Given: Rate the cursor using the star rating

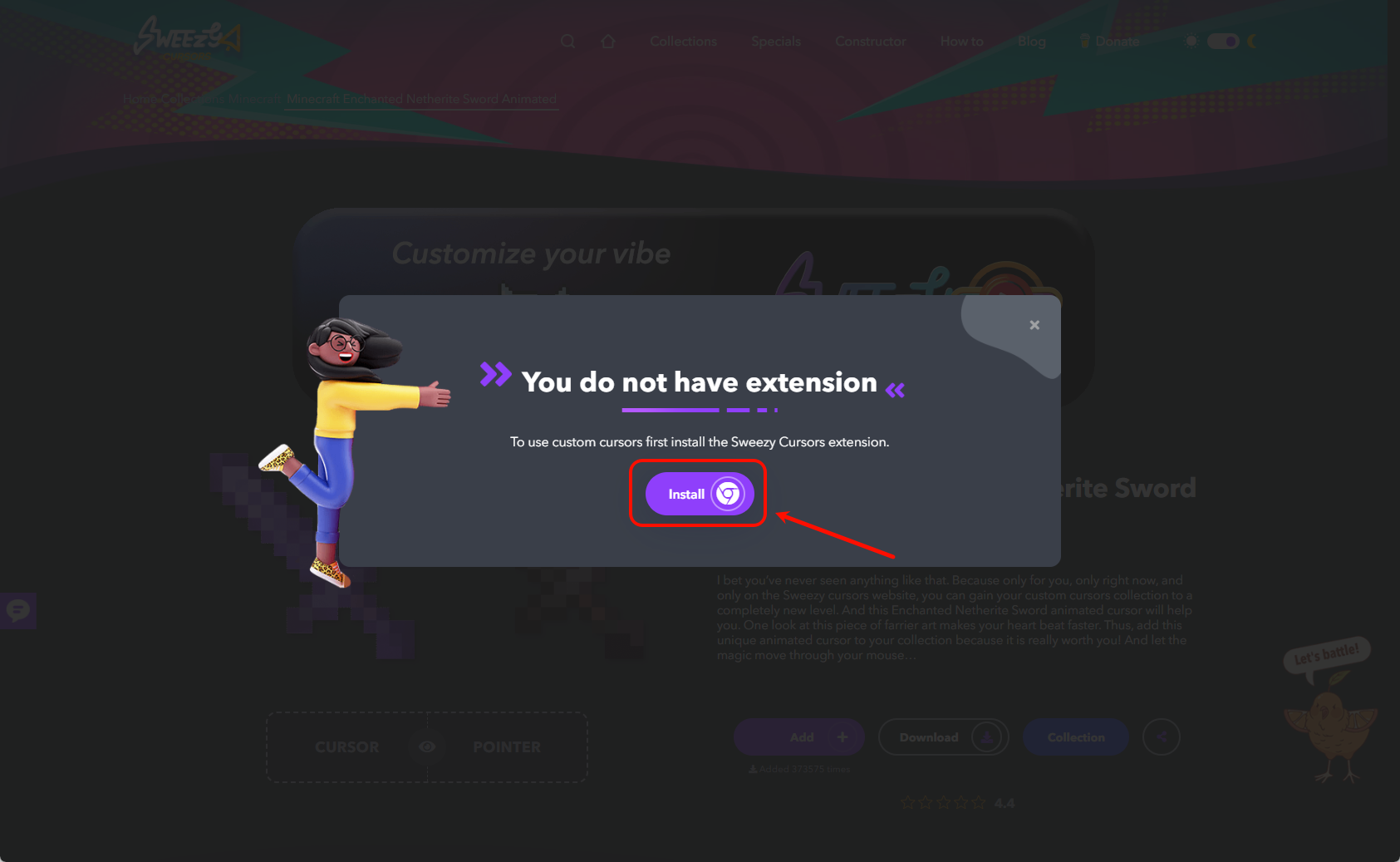Looking at the screenshot, I should pyautogui.click(x=944, y=803).
